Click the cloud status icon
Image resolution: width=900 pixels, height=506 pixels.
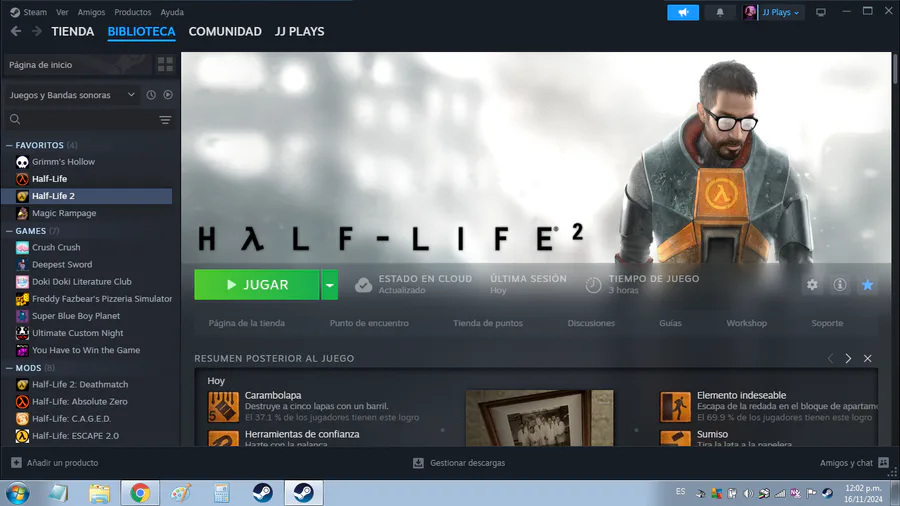tap(363, 285)
